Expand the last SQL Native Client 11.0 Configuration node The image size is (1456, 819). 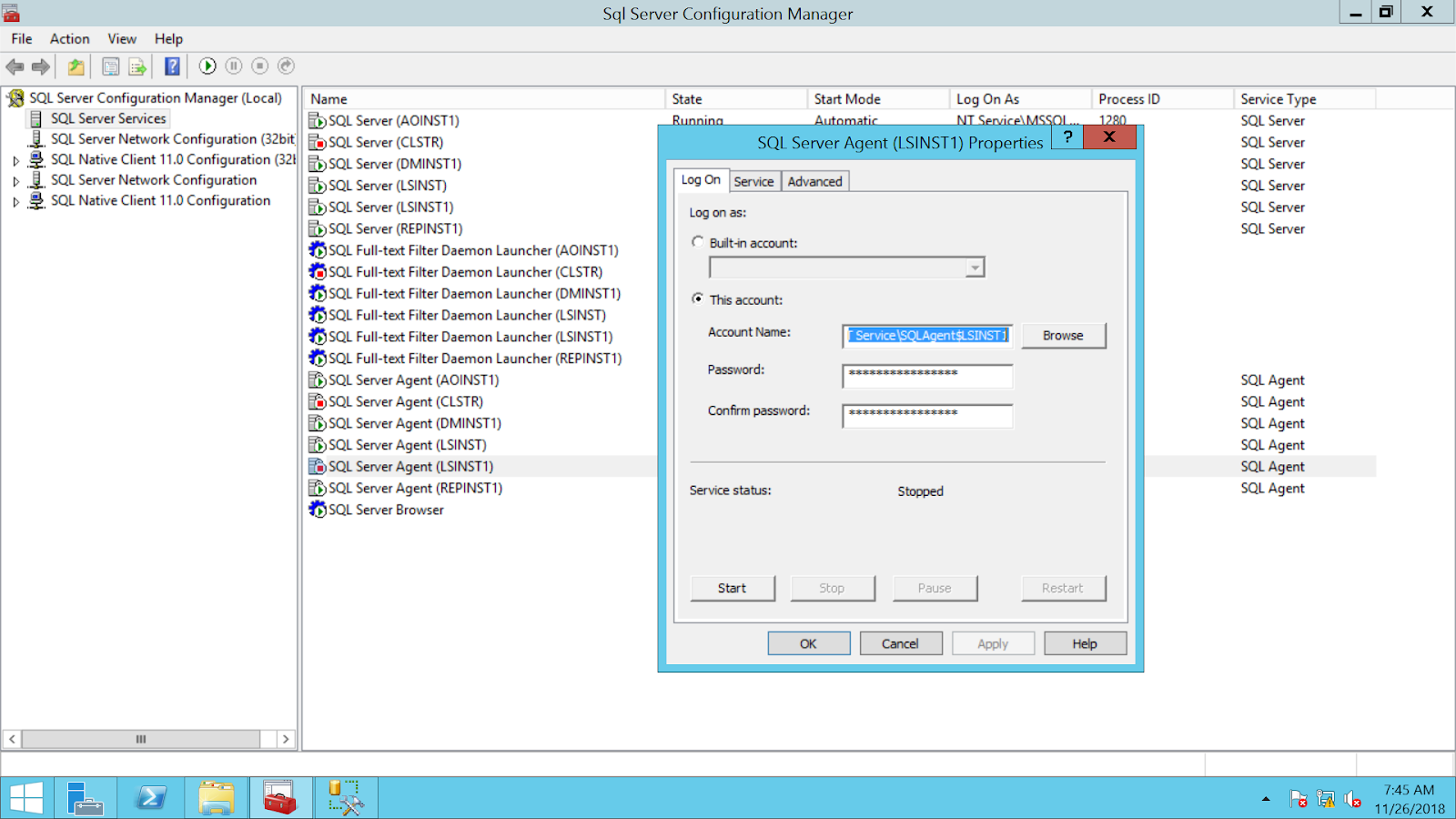15,202
